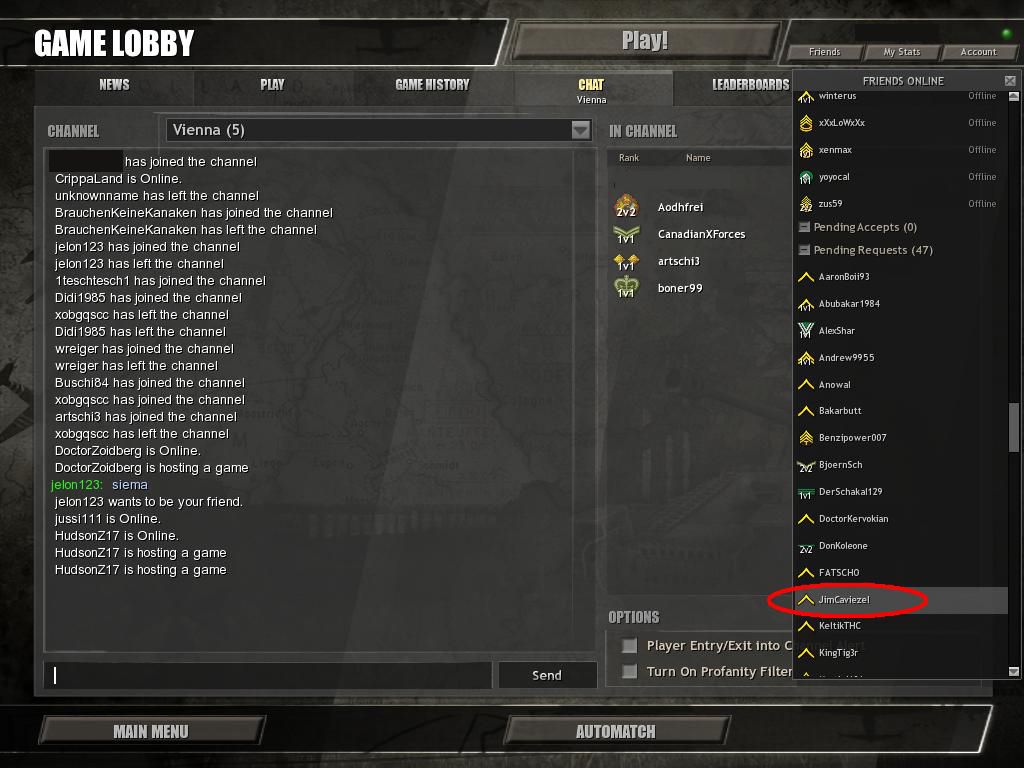Click CanadianXForces' 1v1 rank chevron icon

626,234
